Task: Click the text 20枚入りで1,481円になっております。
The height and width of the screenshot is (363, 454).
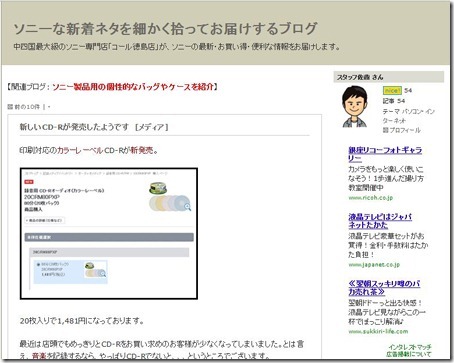Action: pyautogui.click(x=82, y=321)
